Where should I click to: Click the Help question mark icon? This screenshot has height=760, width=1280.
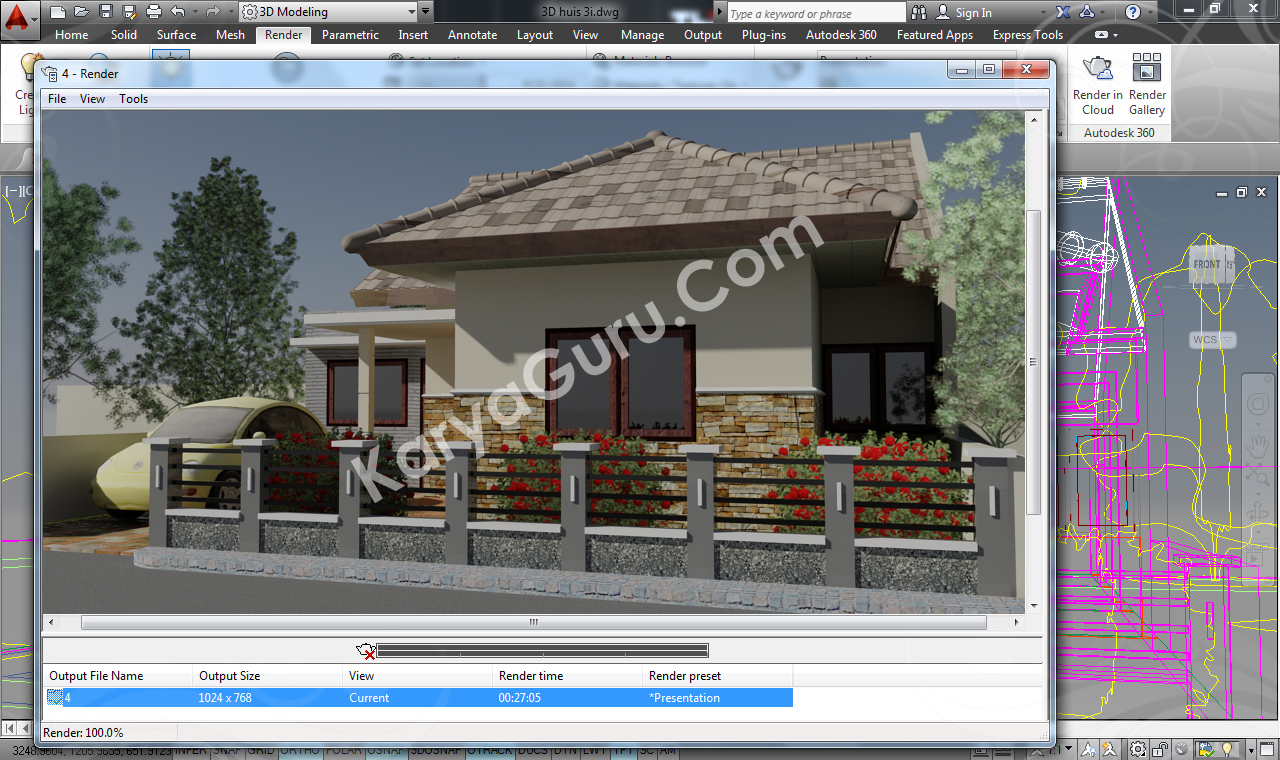point(1132,12)
